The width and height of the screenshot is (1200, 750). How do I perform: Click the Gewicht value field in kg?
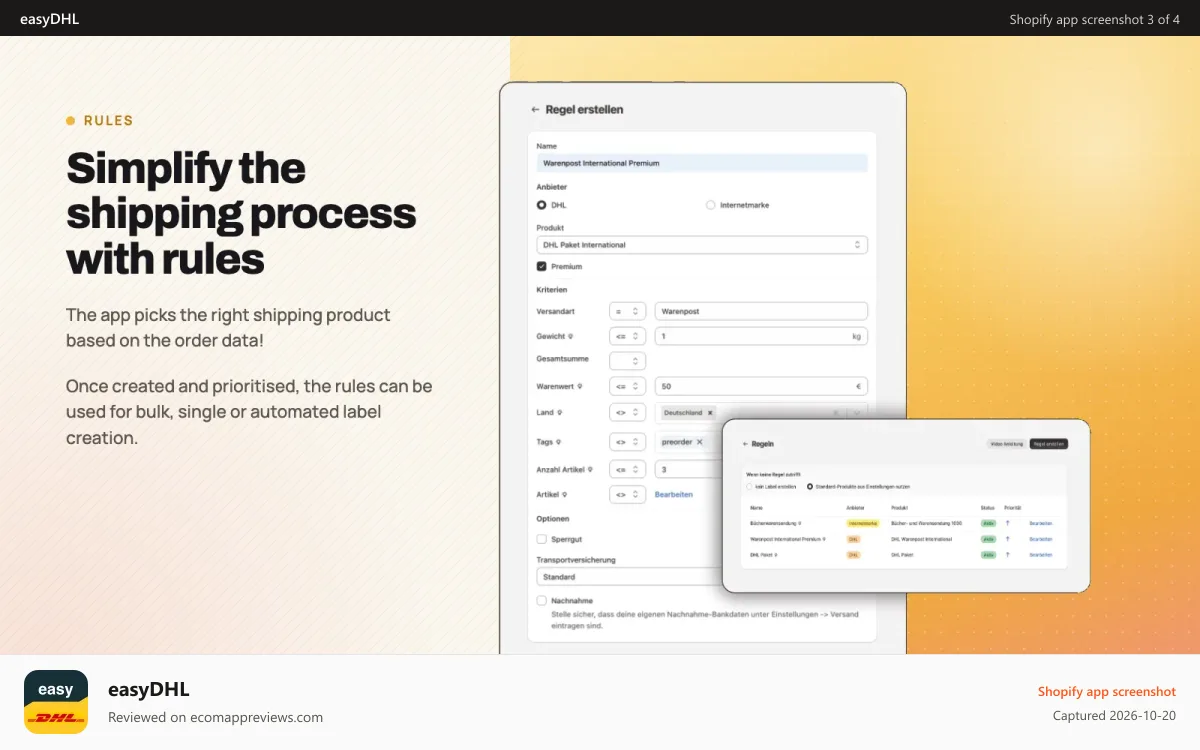click(x=761, y=336)
